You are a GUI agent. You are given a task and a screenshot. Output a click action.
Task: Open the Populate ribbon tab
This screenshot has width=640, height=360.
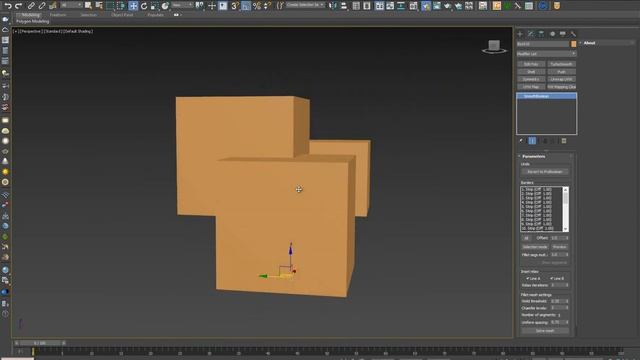point(156,15)
